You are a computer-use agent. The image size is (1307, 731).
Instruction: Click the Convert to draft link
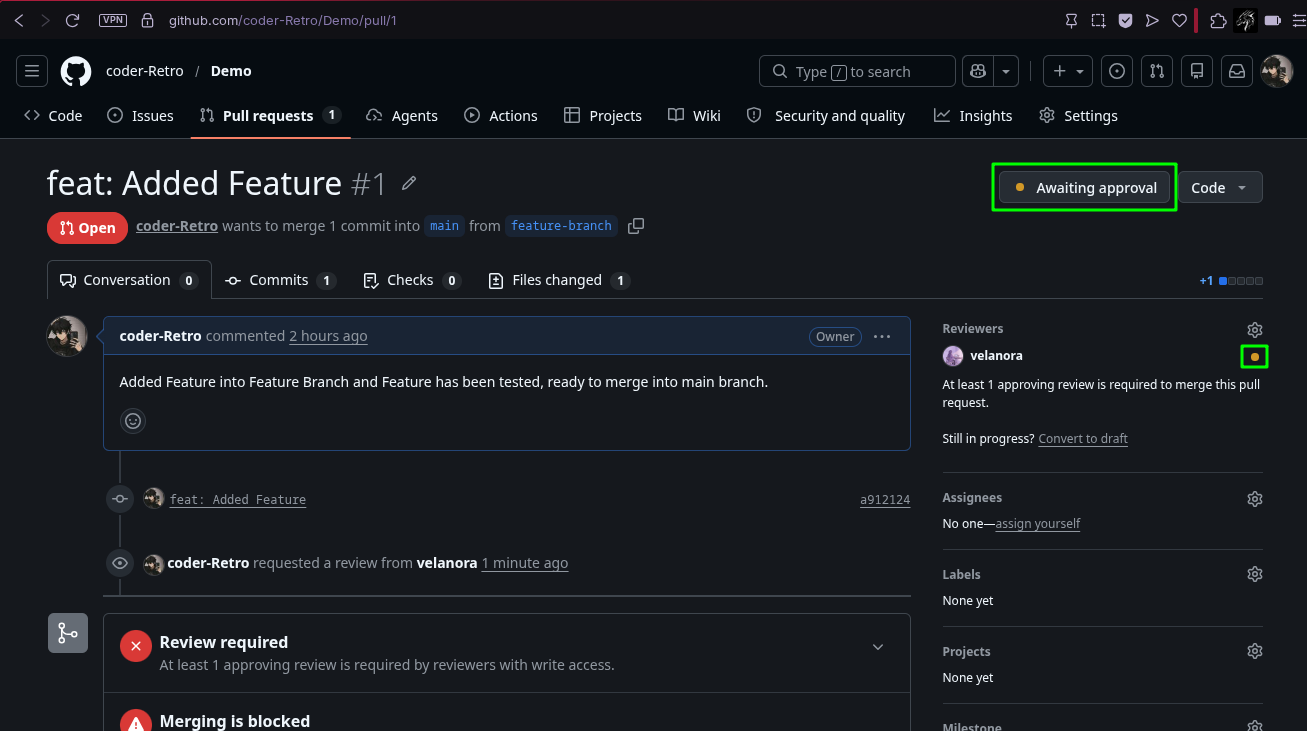click(1083, 439)
